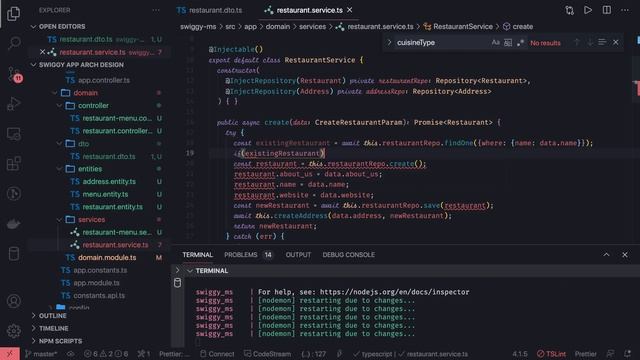The image size is (640, 360).
Task: Switch to the Output panel tab
Action: tap(298, 255)
